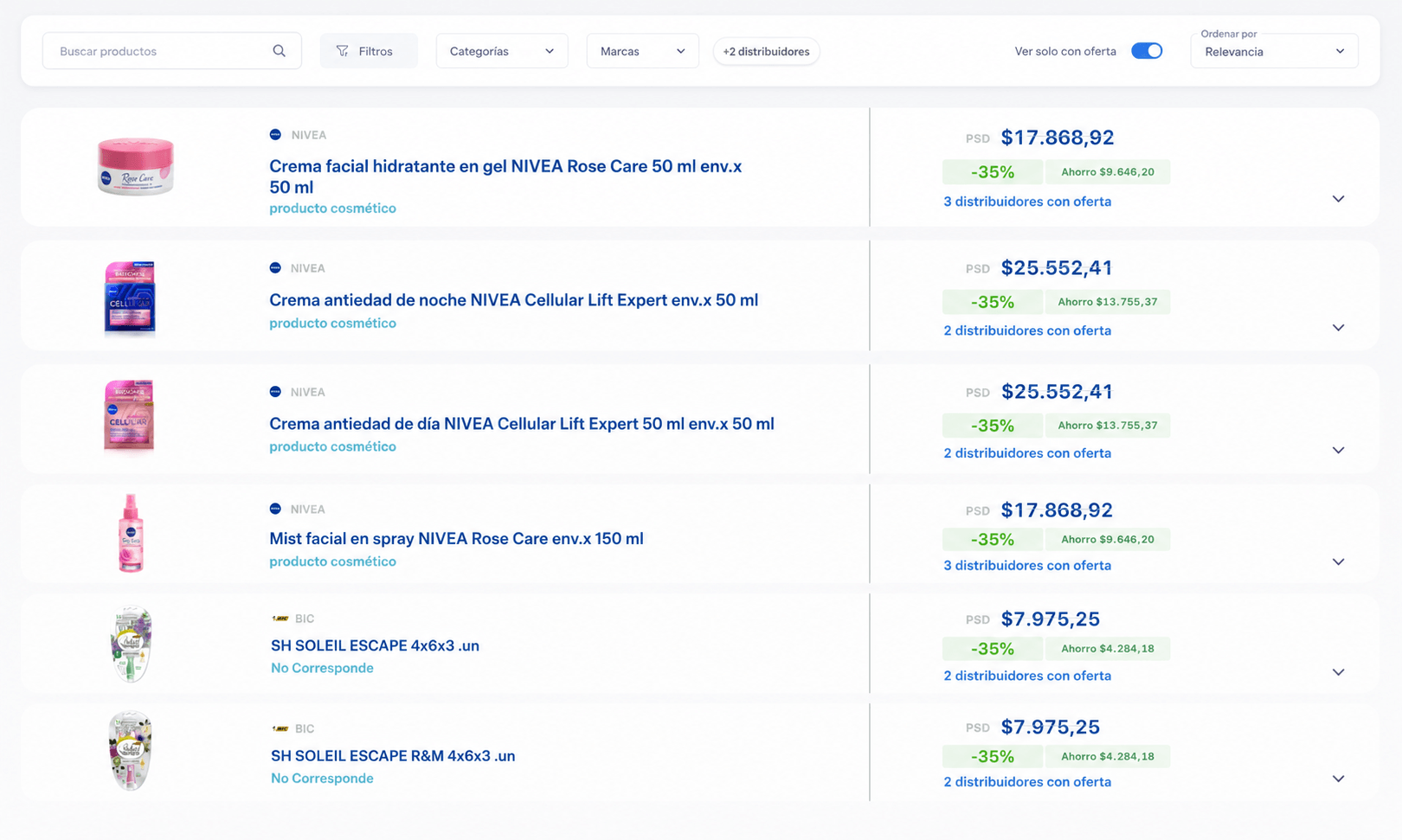Click the search magnifier icon
Viewport: 1402px width, 840px height.
click(x=279, y=51)
